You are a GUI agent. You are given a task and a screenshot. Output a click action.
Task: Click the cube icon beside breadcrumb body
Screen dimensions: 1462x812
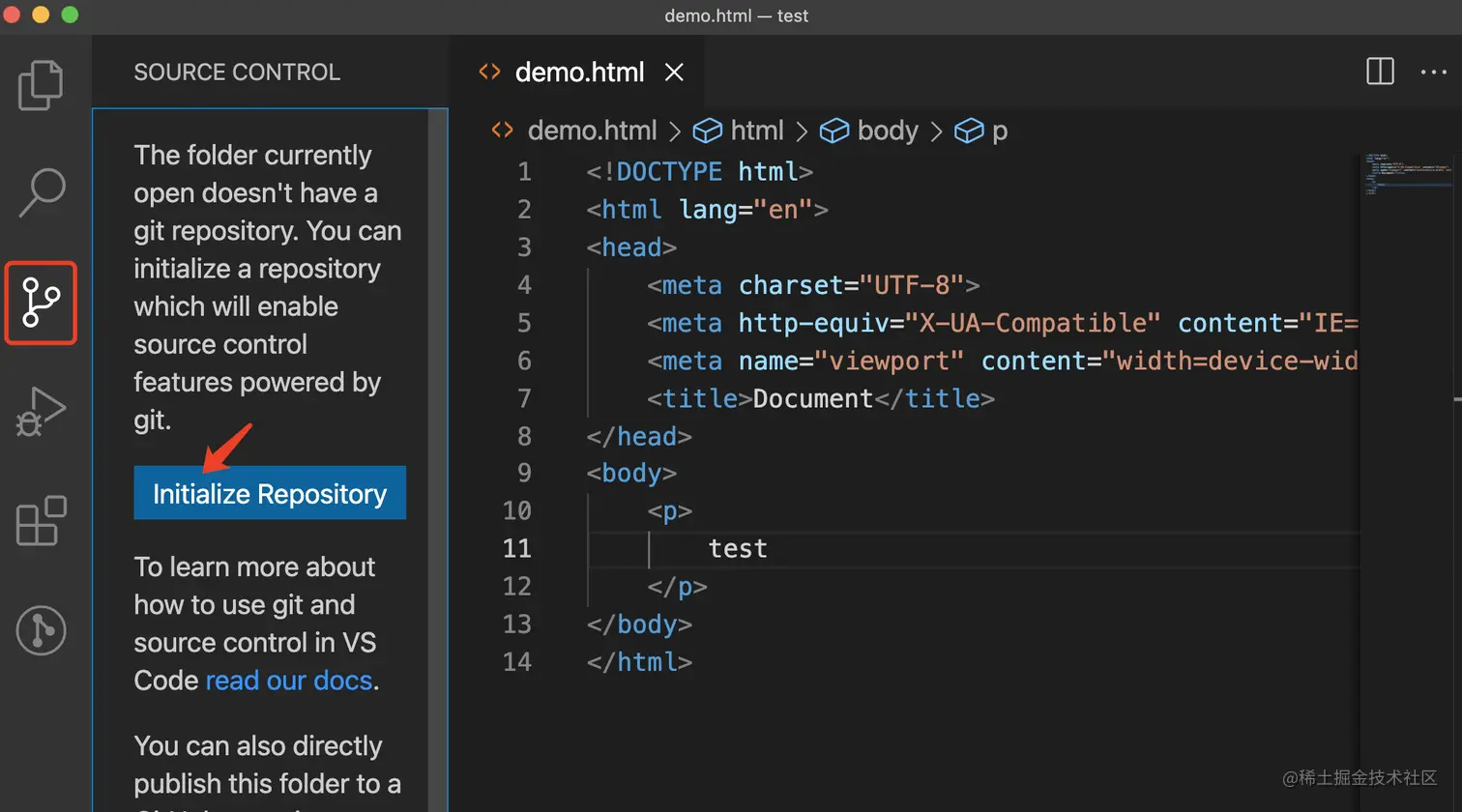pyautogui.click(x=834, y=130)
